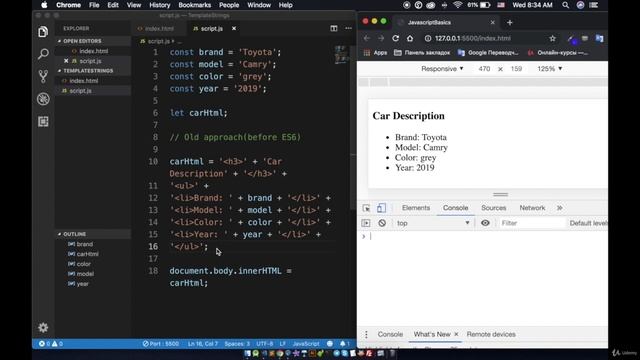Open the Bookmarks menu
The image size is (640, 360).
(x=194, y=5)
